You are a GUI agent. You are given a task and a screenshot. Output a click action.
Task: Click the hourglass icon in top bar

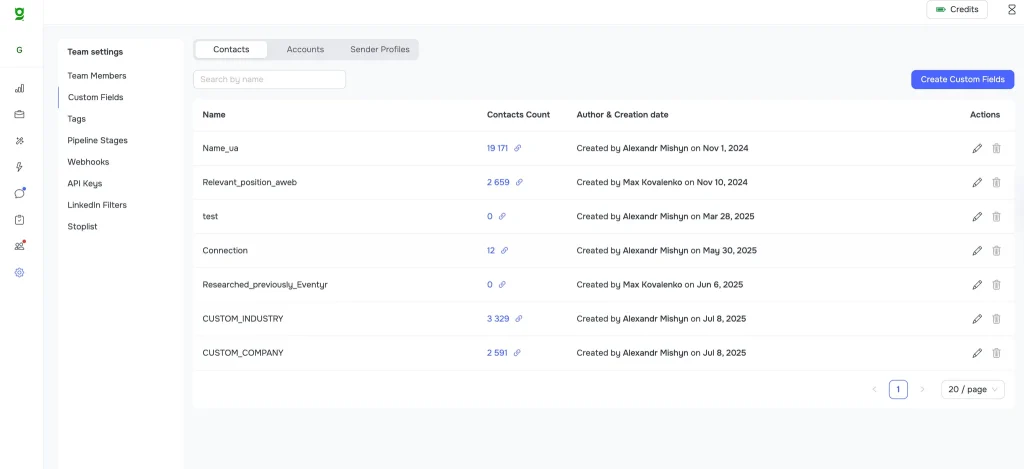click(1011, 10)
